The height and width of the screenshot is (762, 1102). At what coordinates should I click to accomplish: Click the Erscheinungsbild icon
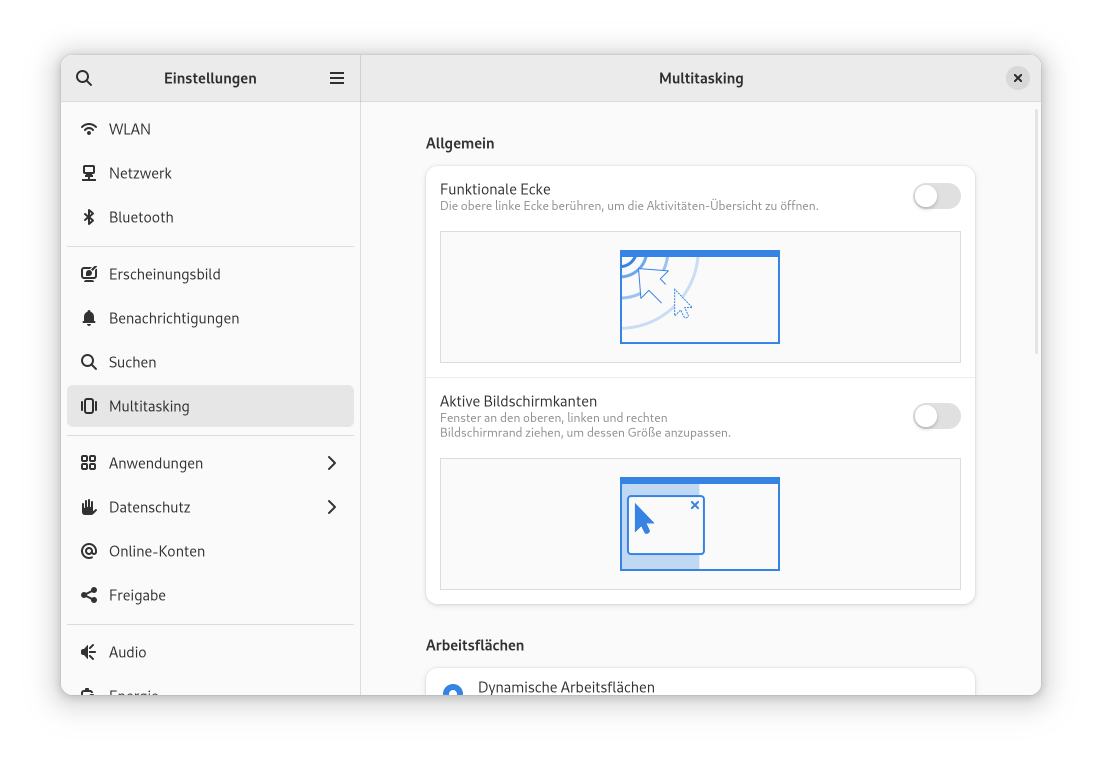click(89, 274)
